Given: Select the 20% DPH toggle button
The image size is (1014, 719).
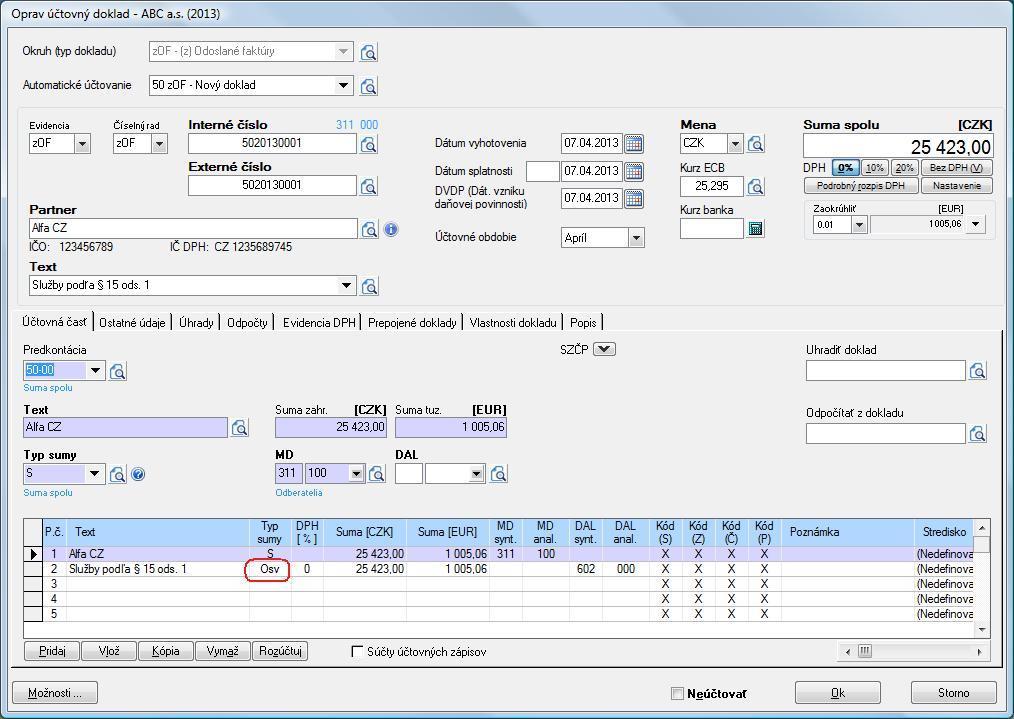Looking at the screenshot, I should (904, 168).
